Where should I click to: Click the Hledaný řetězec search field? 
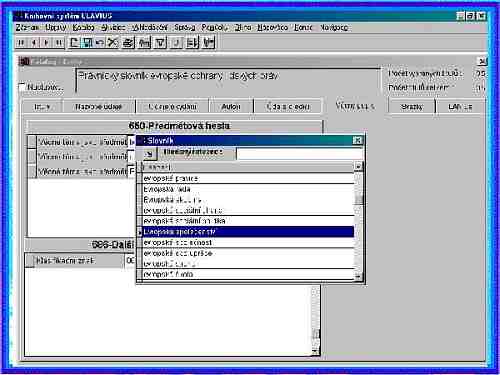click(x=300, y=153)
